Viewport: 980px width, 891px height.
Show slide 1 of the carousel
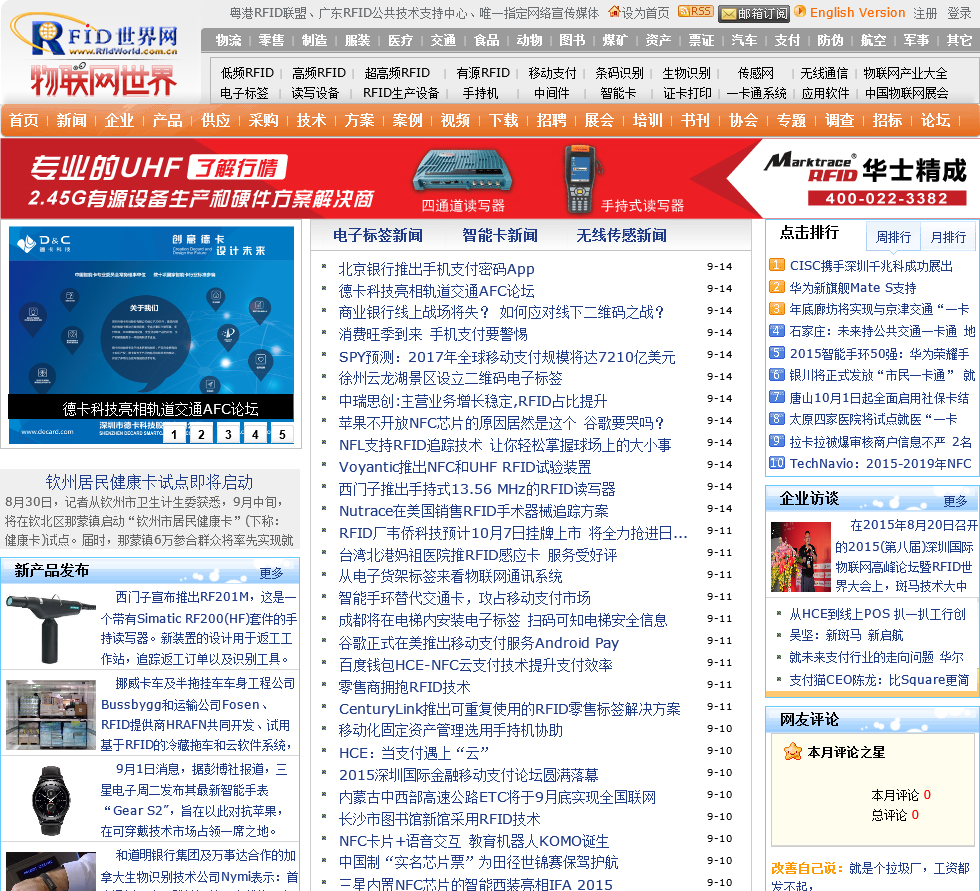pyautogui.click(x=174, y=434)
